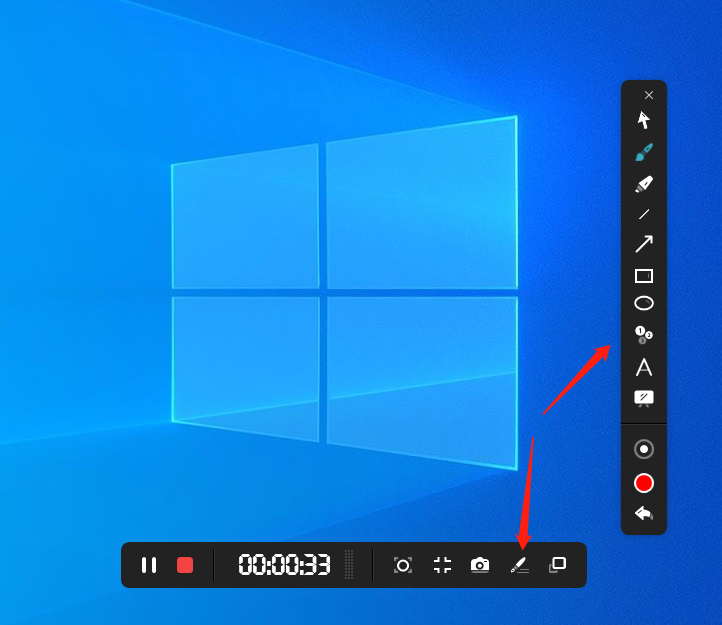Collapse the recording toolbar with shrink icon
722x625 pixels.
[x=442, y=565]
